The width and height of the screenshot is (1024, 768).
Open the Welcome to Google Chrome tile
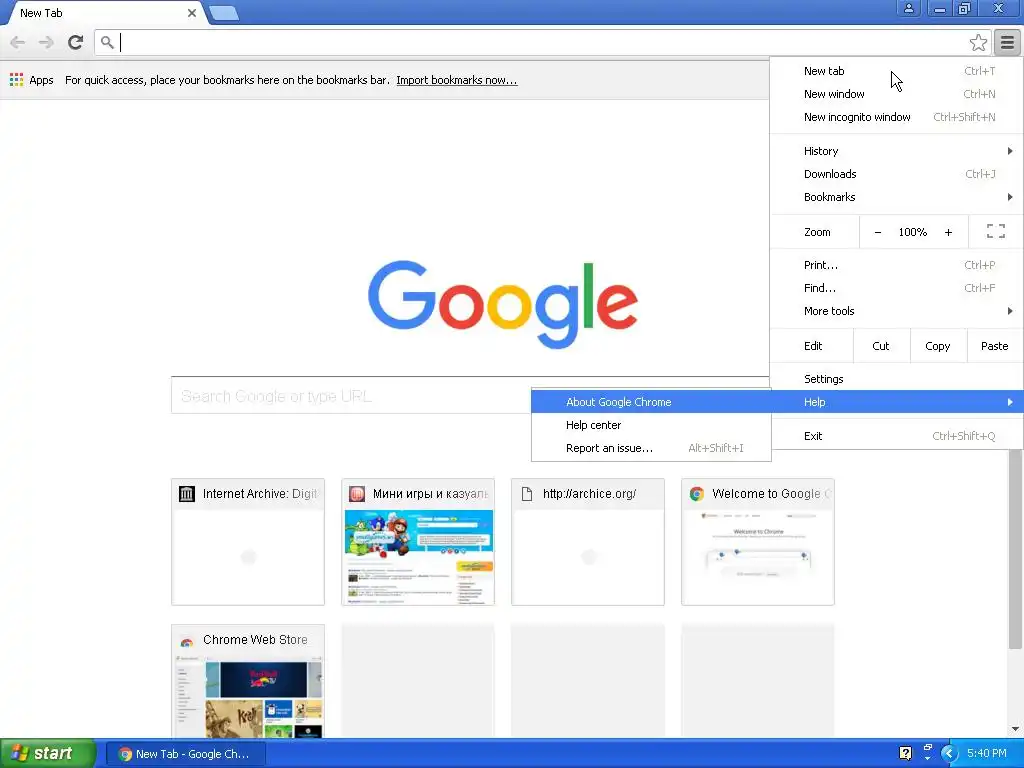pyautogui.click(x=758, y=542)
